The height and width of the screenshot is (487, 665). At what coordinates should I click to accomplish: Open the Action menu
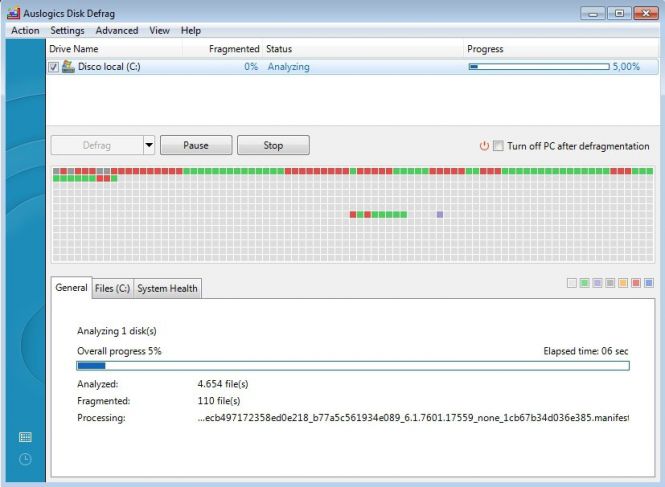25,31
